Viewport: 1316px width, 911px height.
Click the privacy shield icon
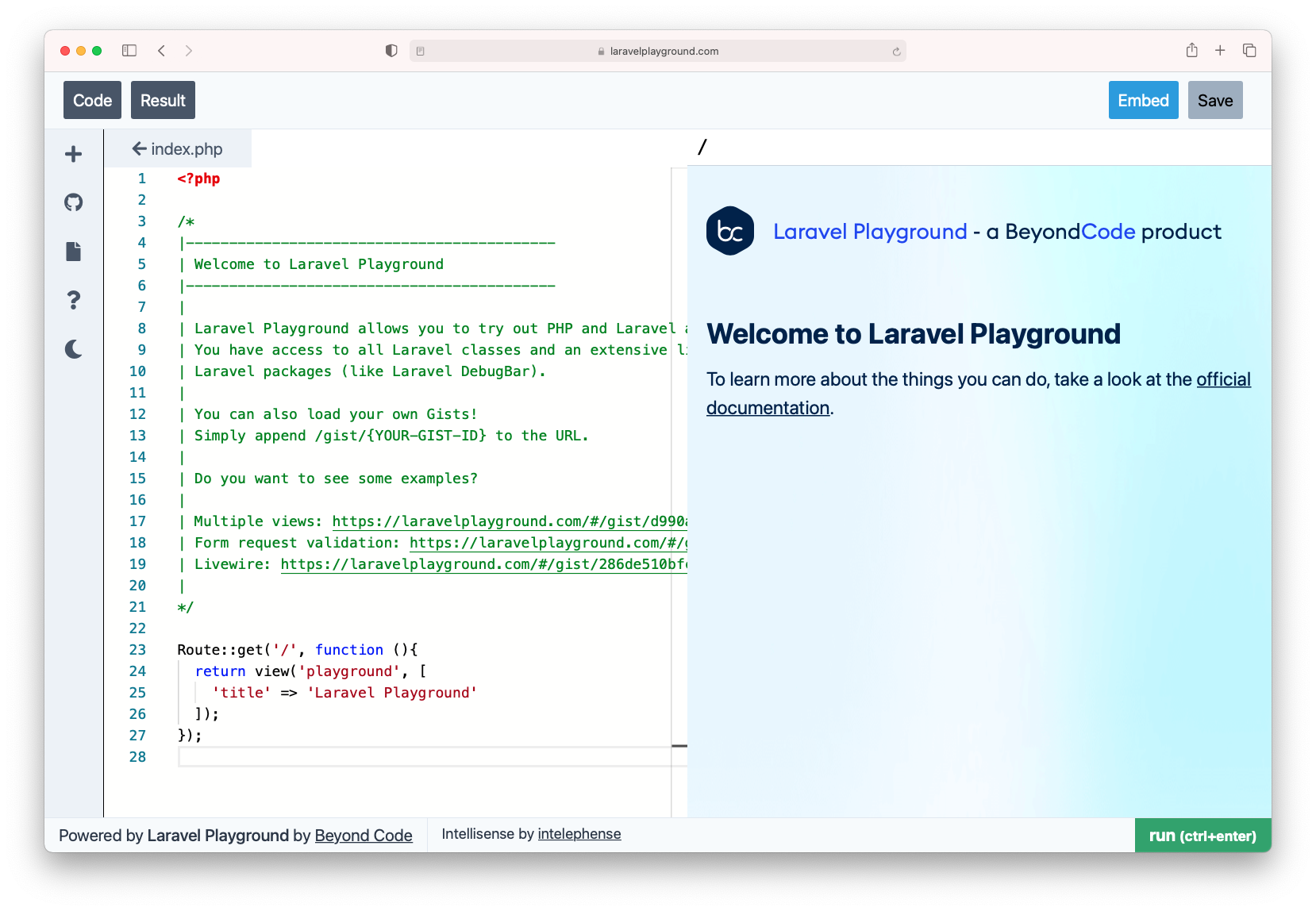(391, 51)
